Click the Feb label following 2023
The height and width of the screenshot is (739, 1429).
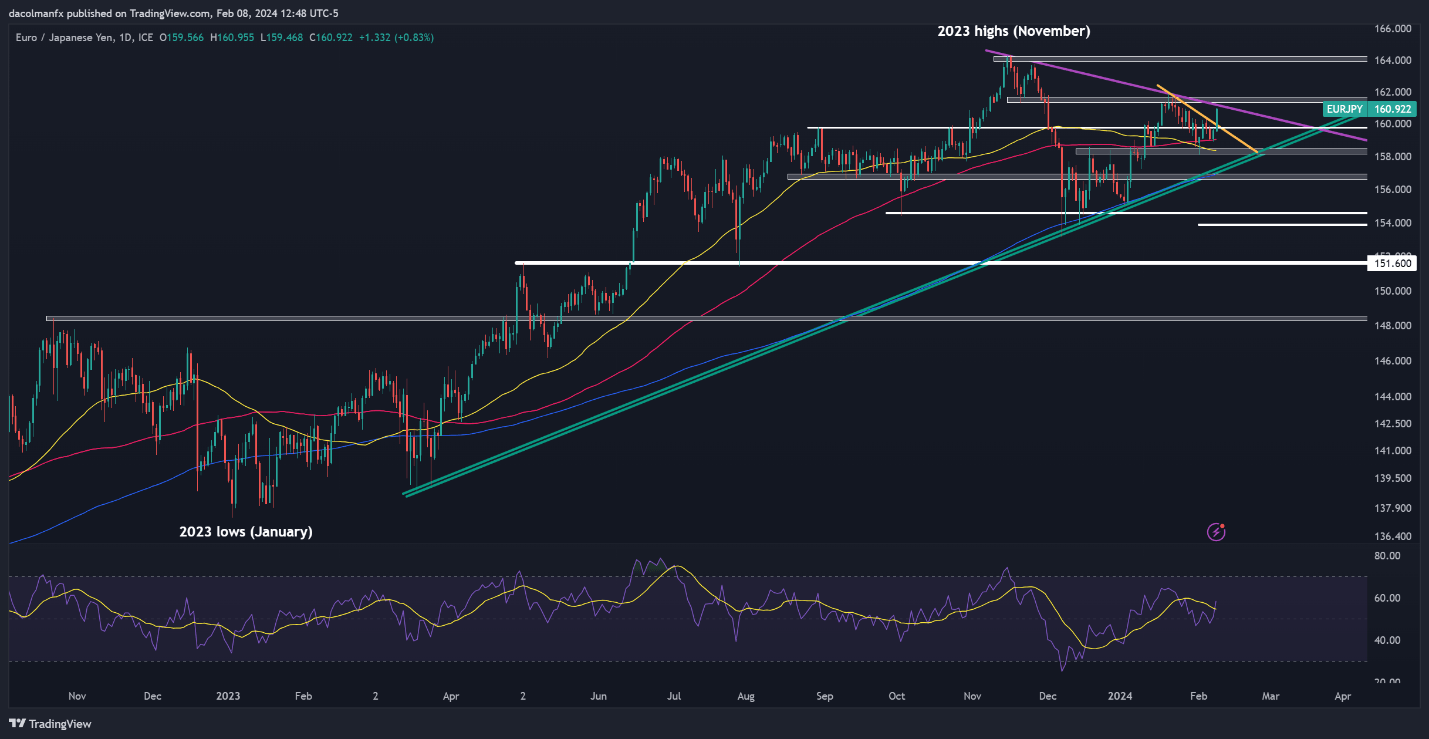point(304,695)
